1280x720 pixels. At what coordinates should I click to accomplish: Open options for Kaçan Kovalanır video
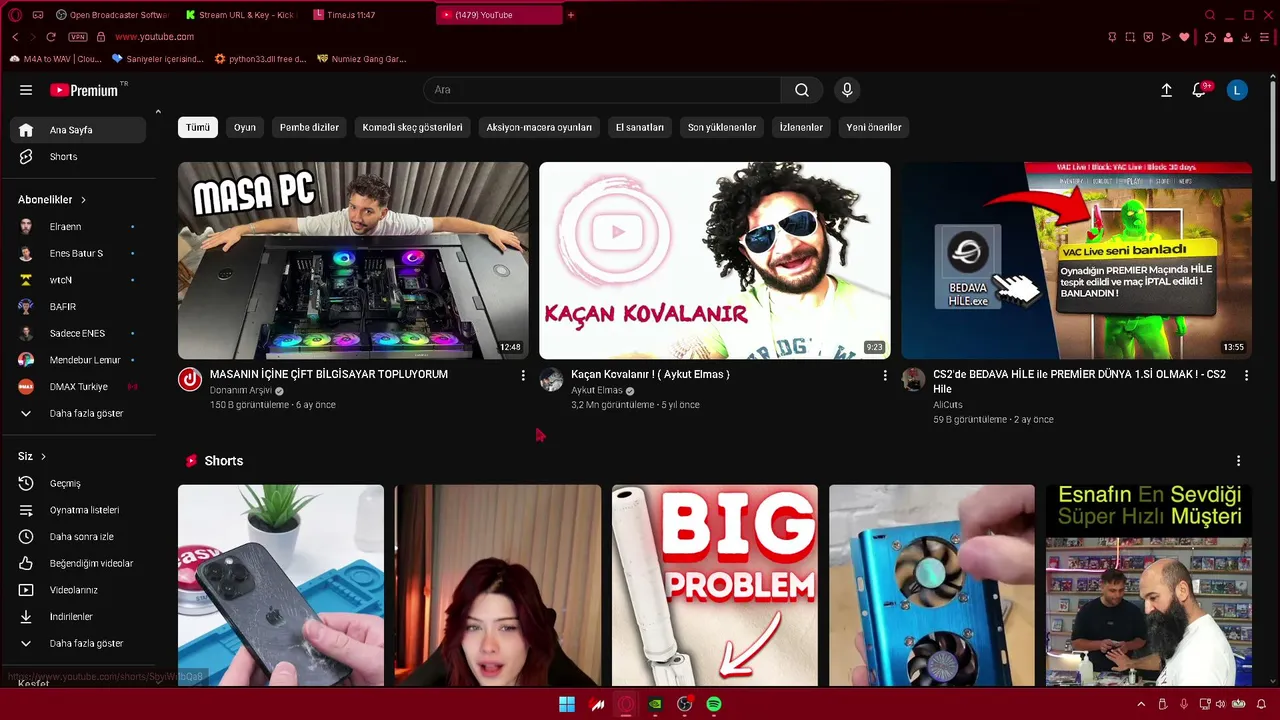[x=885, y=375]
